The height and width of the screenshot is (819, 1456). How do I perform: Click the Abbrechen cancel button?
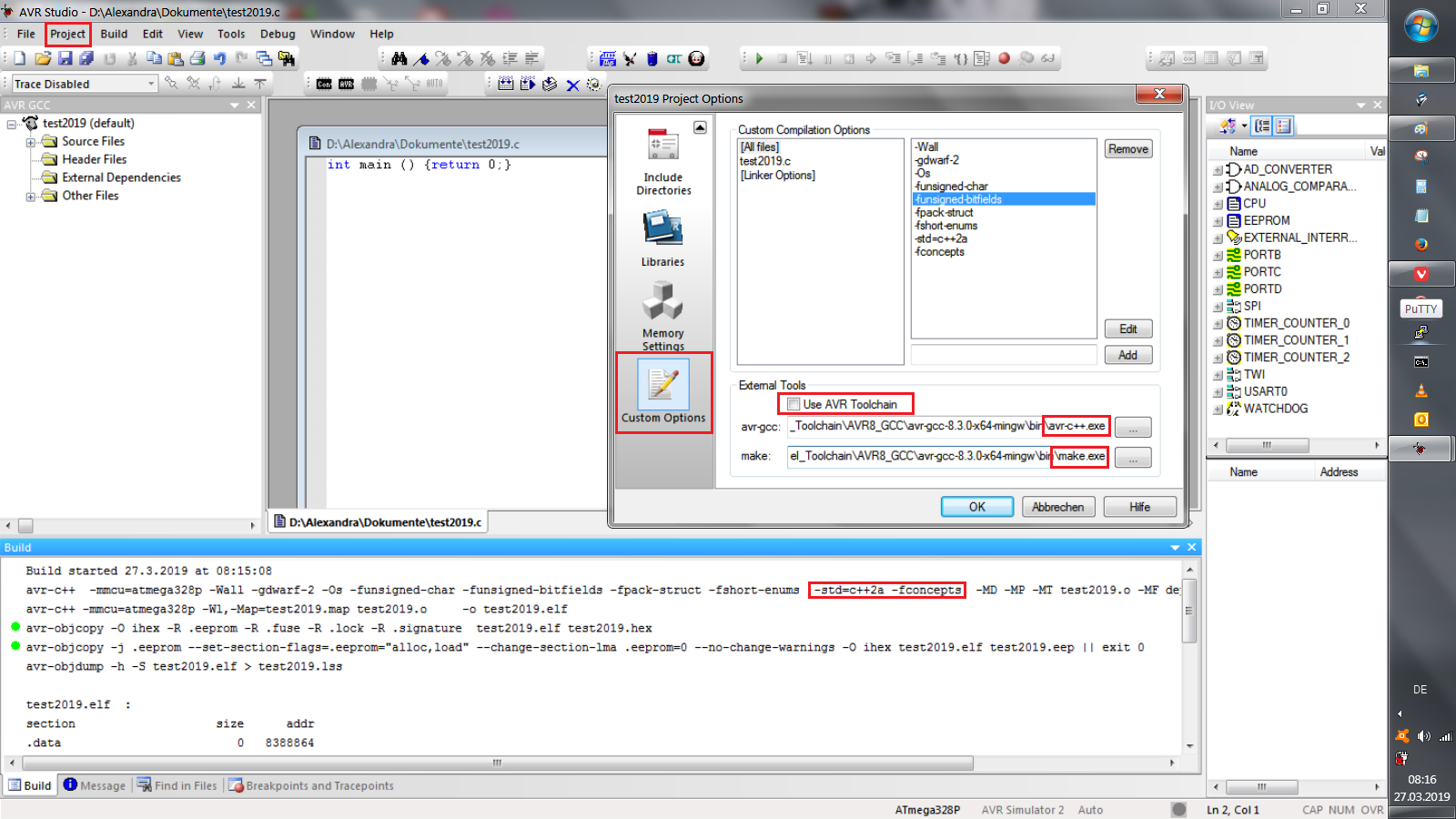(1058, 507)
